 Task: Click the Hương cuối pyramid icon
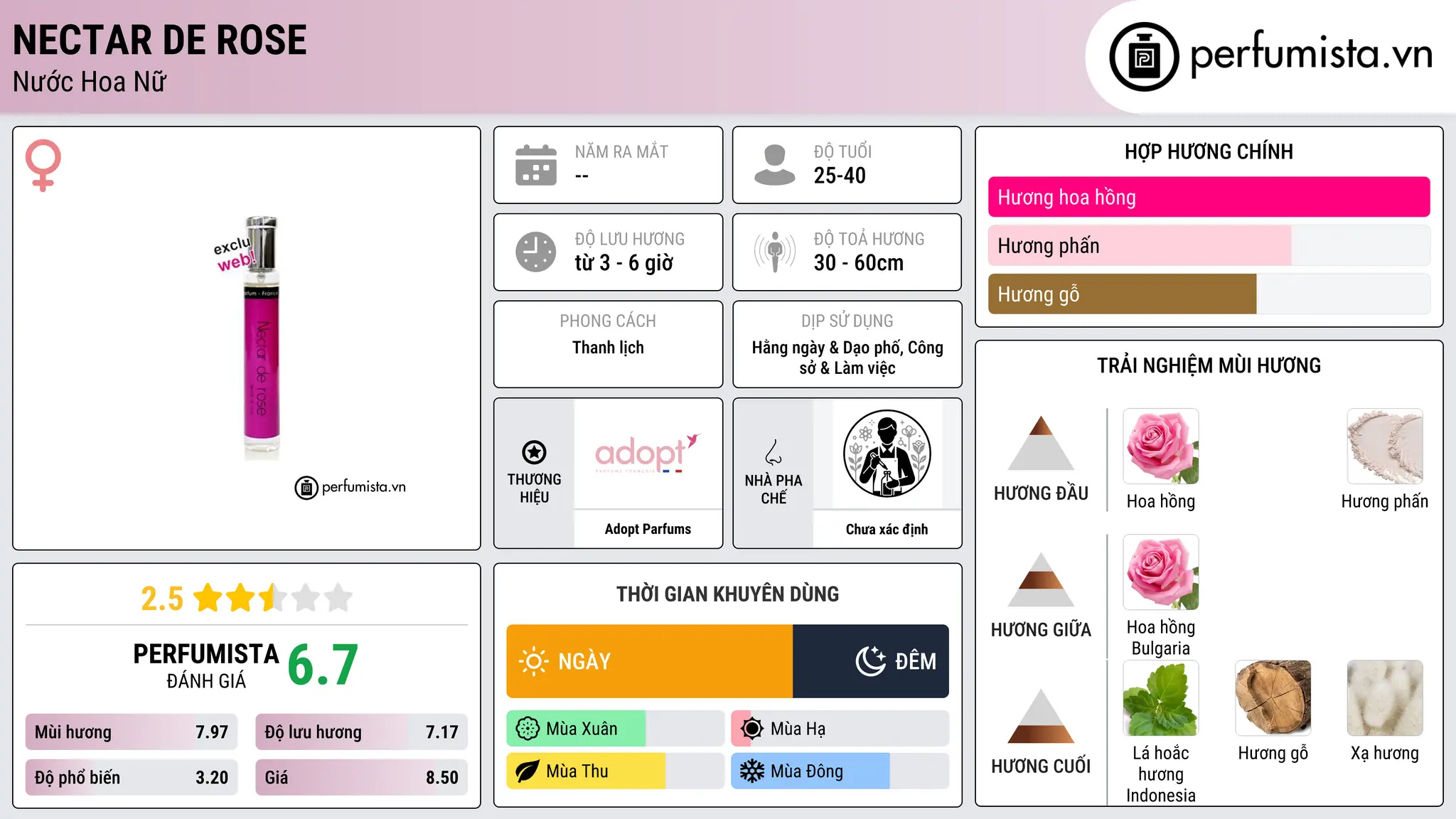(x=1041, y=716)
